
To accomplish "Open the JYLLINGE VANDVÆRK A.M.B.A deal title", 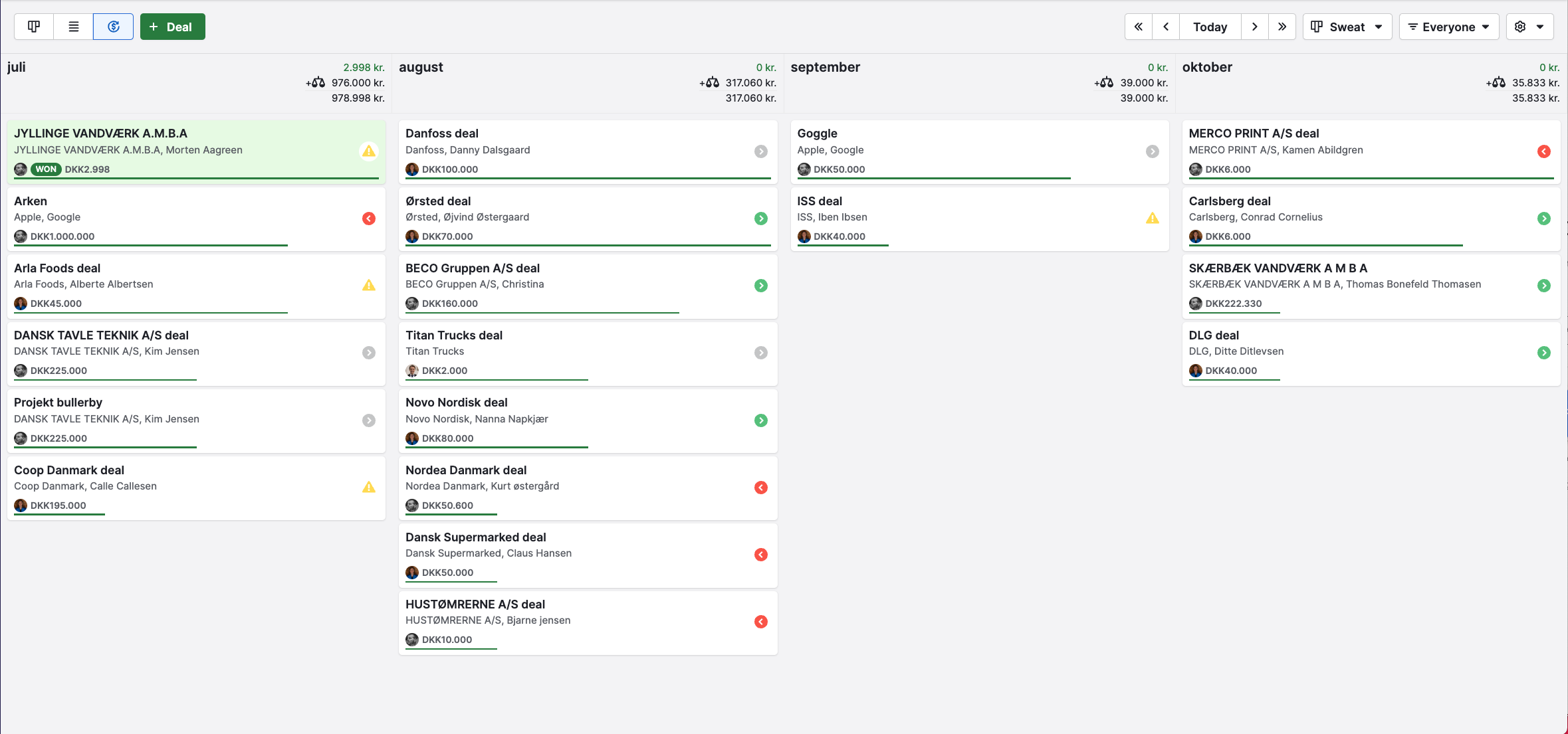I will pyautogui.click(x=100, y=134).
